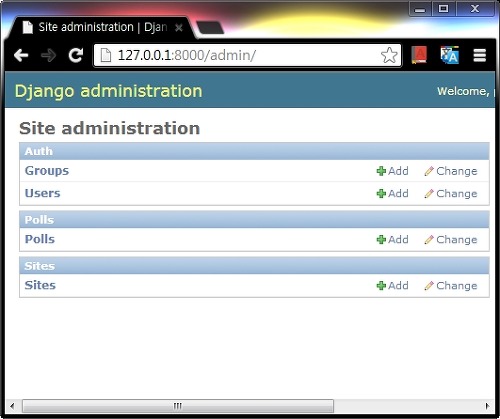
Task: Open the Users model link
Action: coord(42,193)
